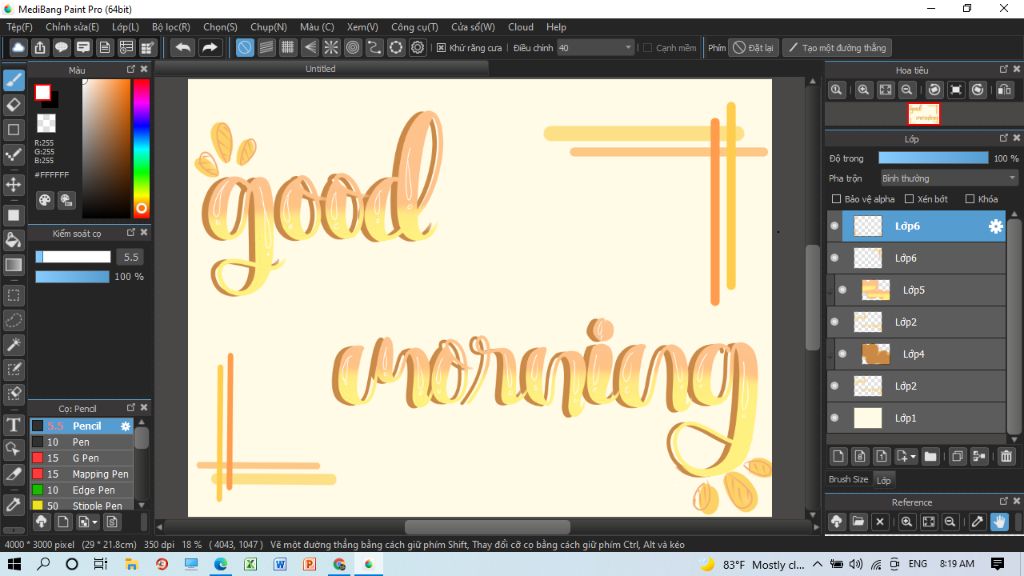The image size is (1024, 576).
Task: Adjust the Độ trong layer opacity slider
Action: (x=933, y=158)
